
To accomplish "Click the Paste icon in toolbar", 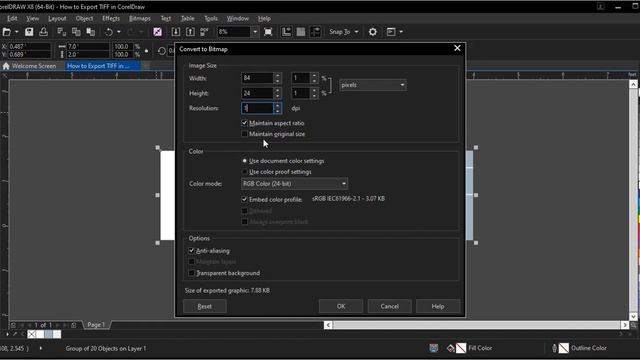I will (x=90, y=32).
